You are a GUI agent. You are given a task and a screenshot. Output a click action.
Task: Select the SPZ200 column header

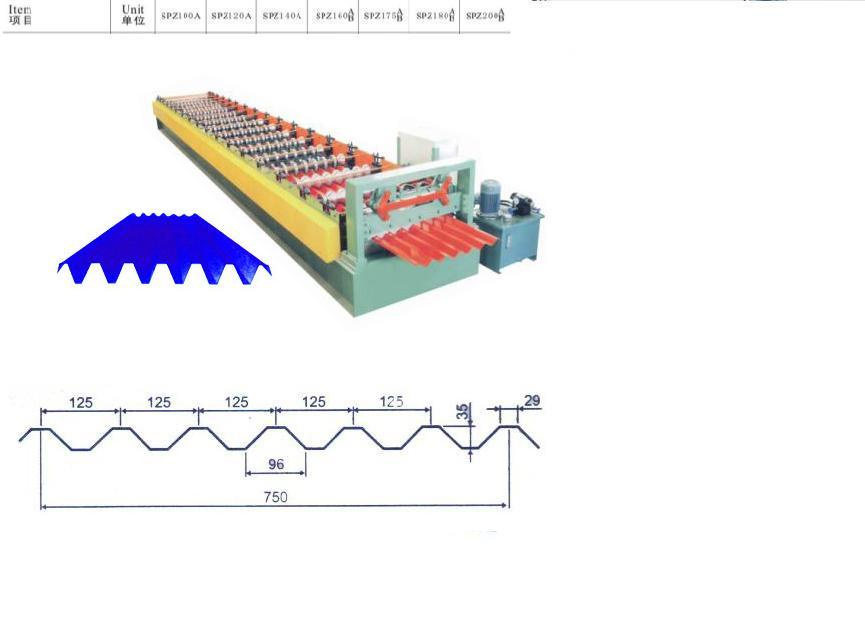[x=485, y=16]
